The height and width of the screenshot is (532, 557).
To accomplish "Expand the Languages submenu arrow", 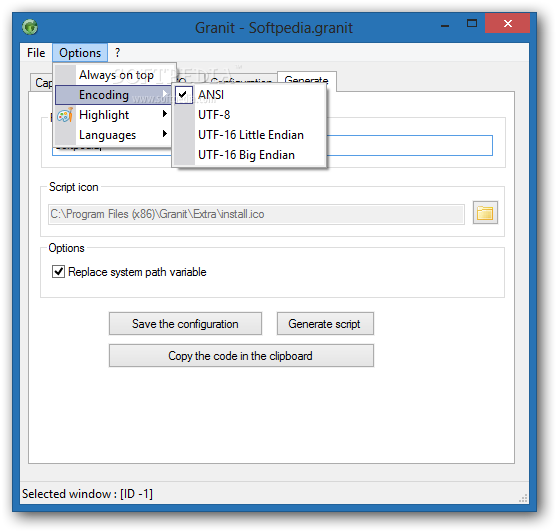I will [x=164, y=134].
